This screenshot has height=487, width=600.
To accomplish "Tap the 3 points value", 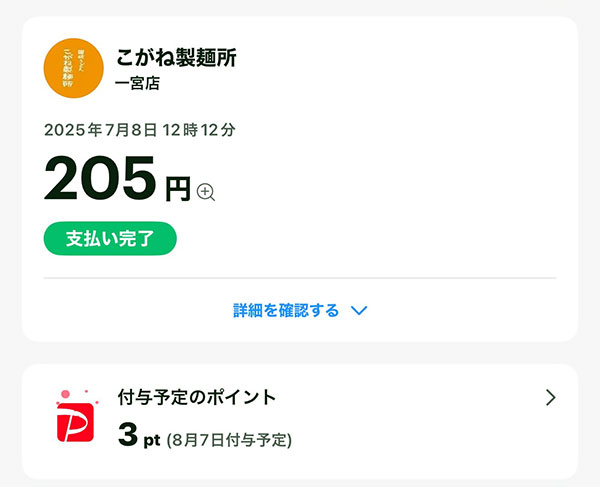I will point(128,435).
